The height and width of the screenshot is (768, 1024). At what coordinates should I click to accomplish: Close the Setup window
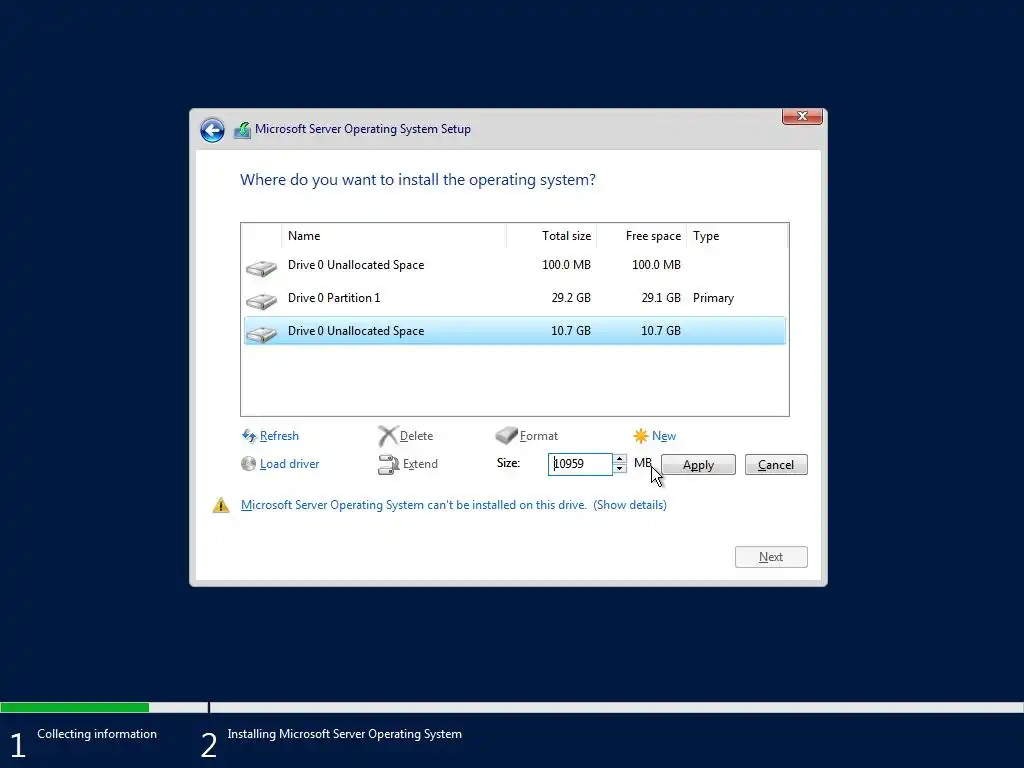802,116
